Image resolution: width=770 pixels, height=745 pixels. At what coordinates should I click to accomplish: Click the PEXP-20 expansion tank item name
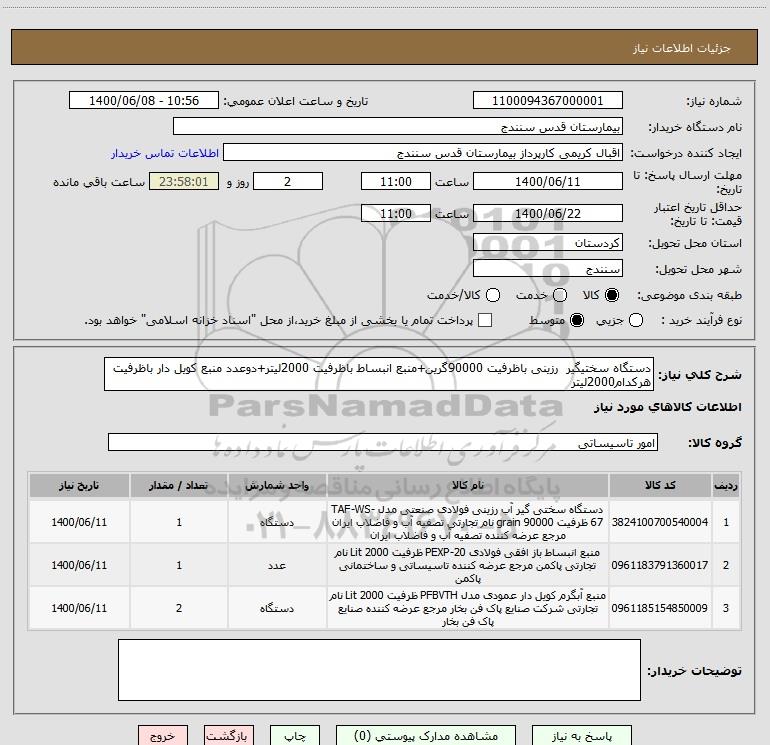point(468,565)
